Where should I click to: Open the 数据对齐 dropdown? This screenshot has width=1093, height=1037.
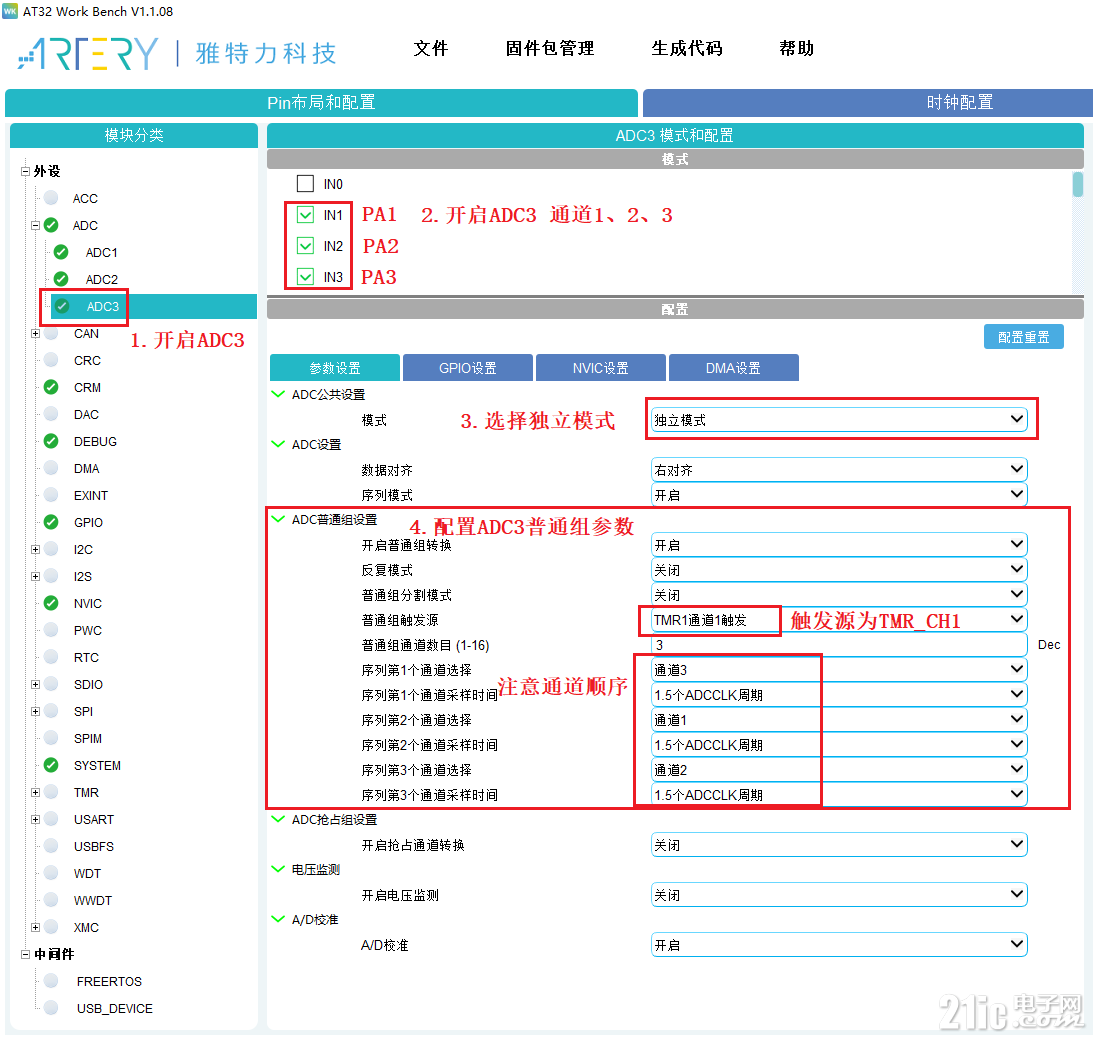tap(839, 470)
